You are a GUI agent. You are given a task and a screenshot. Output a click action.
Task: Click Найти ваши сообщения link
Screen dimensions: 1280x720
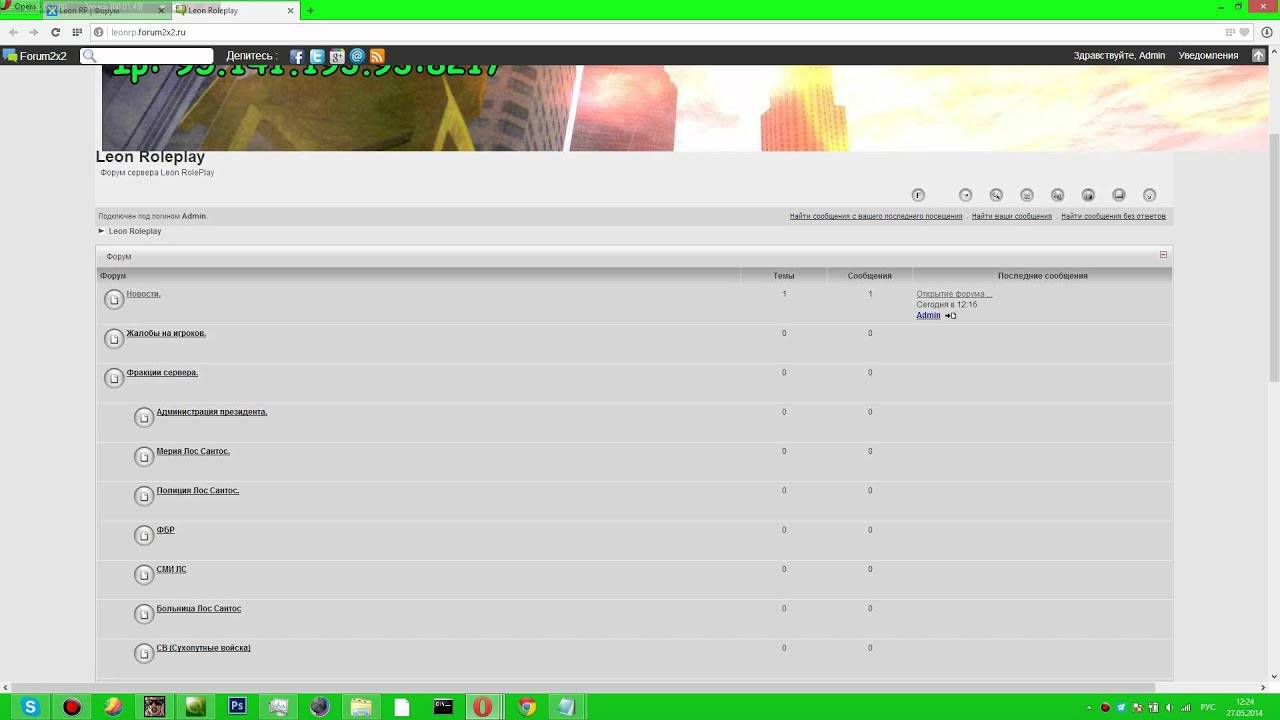(x=1012, y=216)
